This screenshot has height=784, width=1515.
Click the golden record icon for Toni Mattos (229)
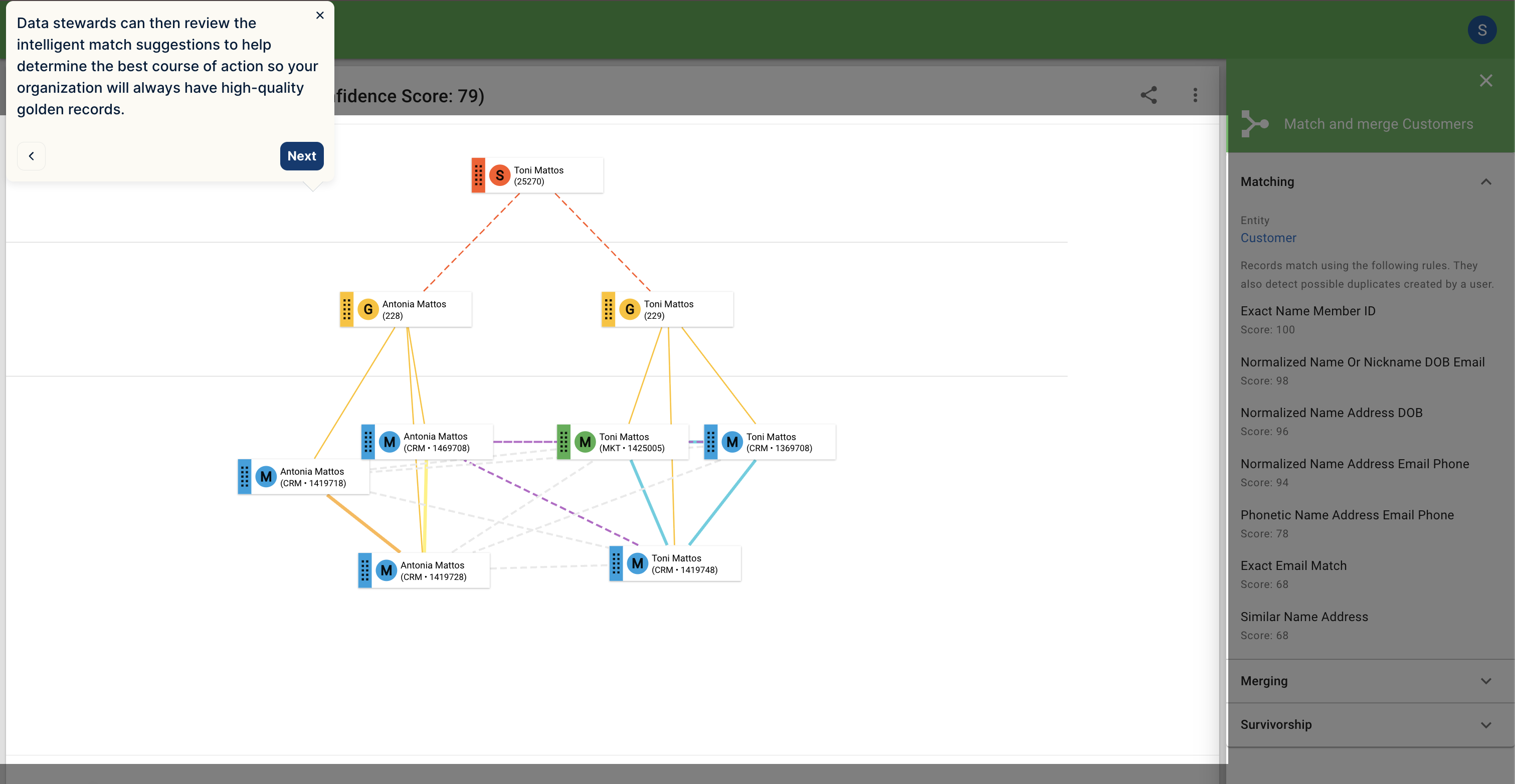630,308
